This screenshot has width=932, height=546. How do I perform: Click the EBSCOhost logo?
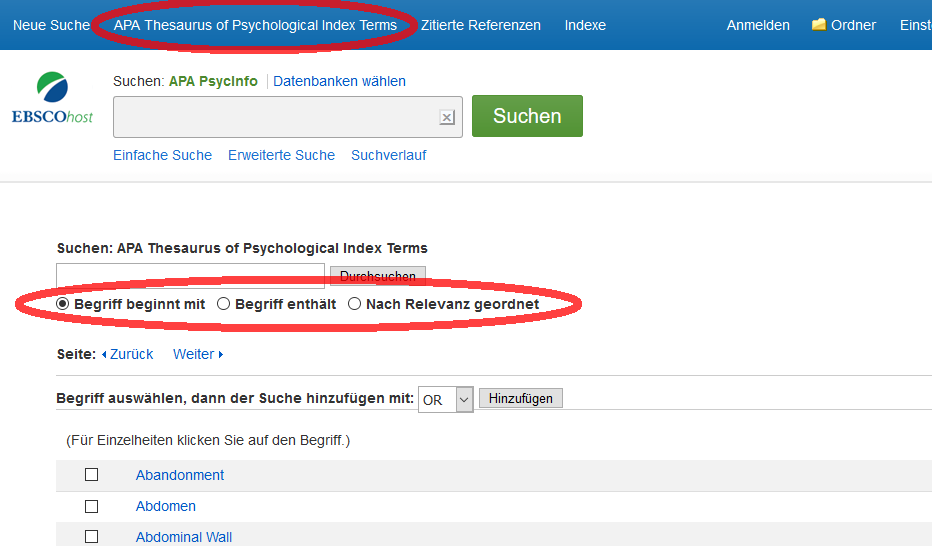tap(52, 98)
